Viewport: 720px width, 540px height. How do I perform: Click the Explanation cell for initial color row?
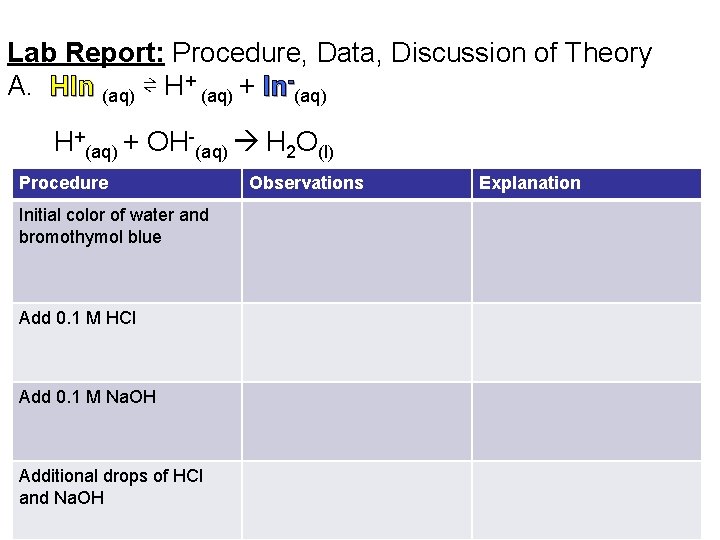(586, 251)
